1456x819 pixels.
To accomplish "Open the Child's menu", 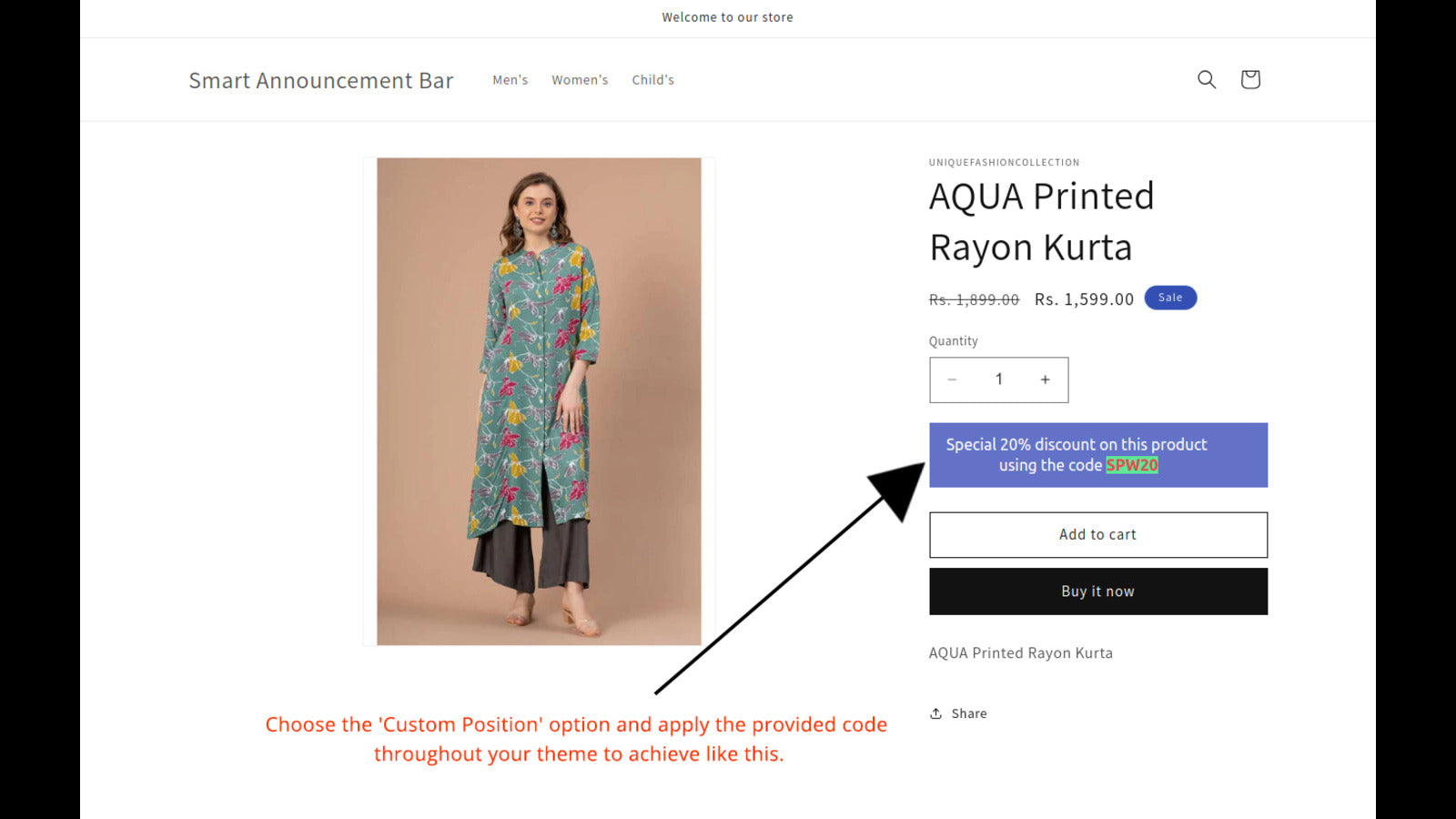I will click(652, 80).
